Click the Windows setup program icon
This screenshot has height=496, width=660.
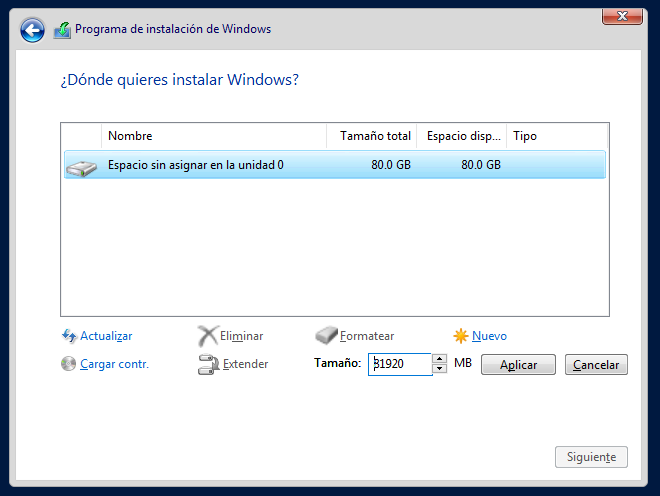pyautogui.click(x=62, y=29)
